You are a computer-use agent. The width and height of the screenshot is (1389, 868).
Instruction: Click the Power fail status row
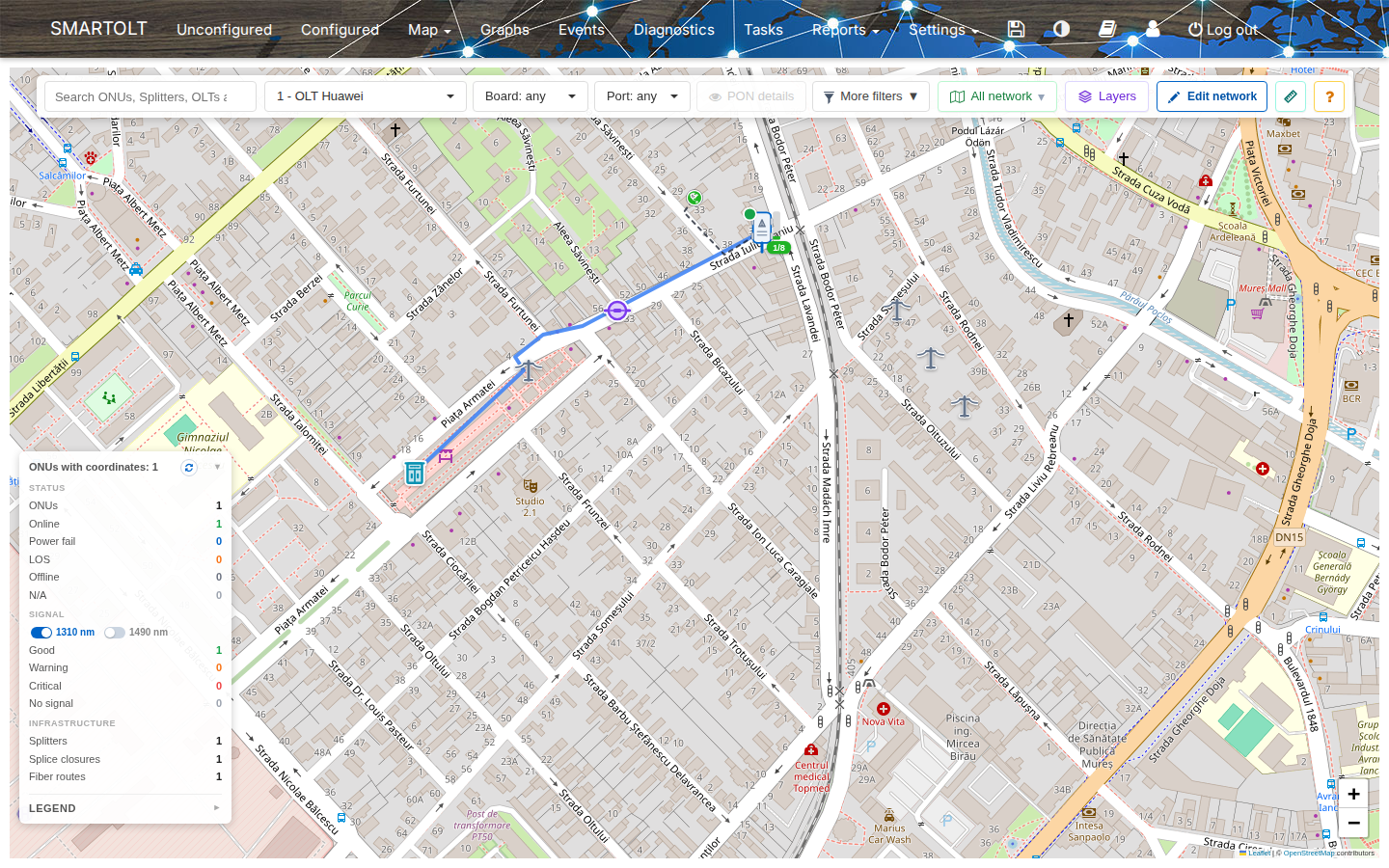pos(125,541)
